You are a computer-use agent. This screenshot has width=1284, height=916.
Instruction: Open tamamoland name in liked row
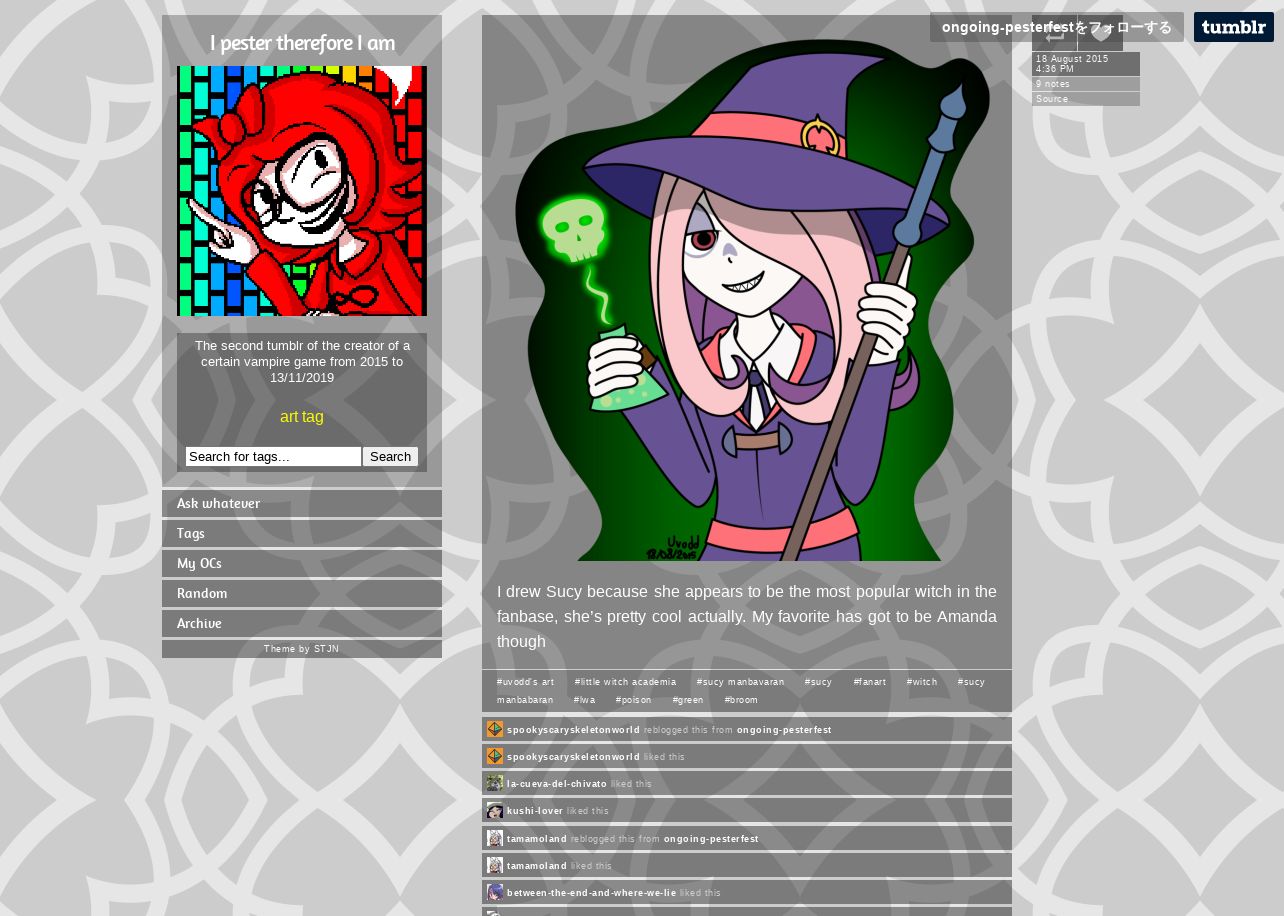coord(537,866)
